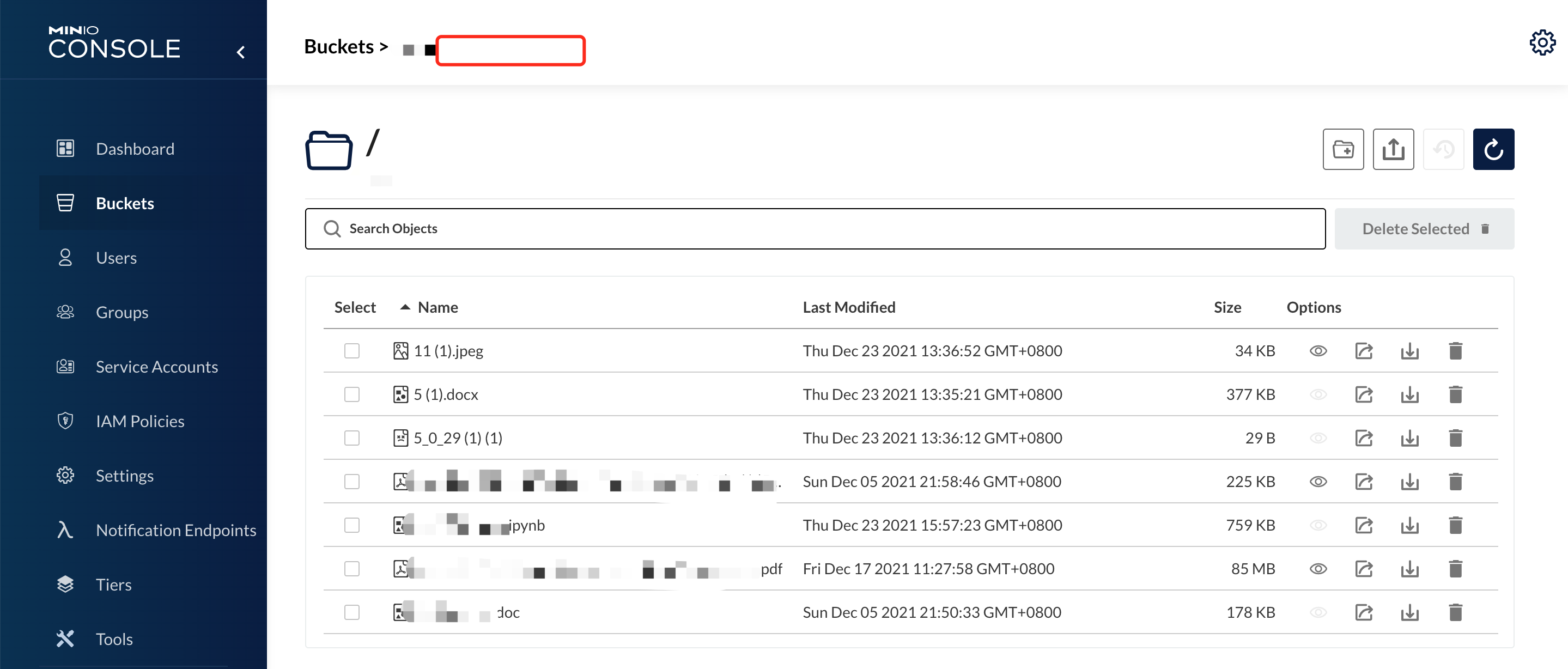1568x669 pixels.
Task: Select the 11 (1).jpeg checkbox
Action: point(352,351)
